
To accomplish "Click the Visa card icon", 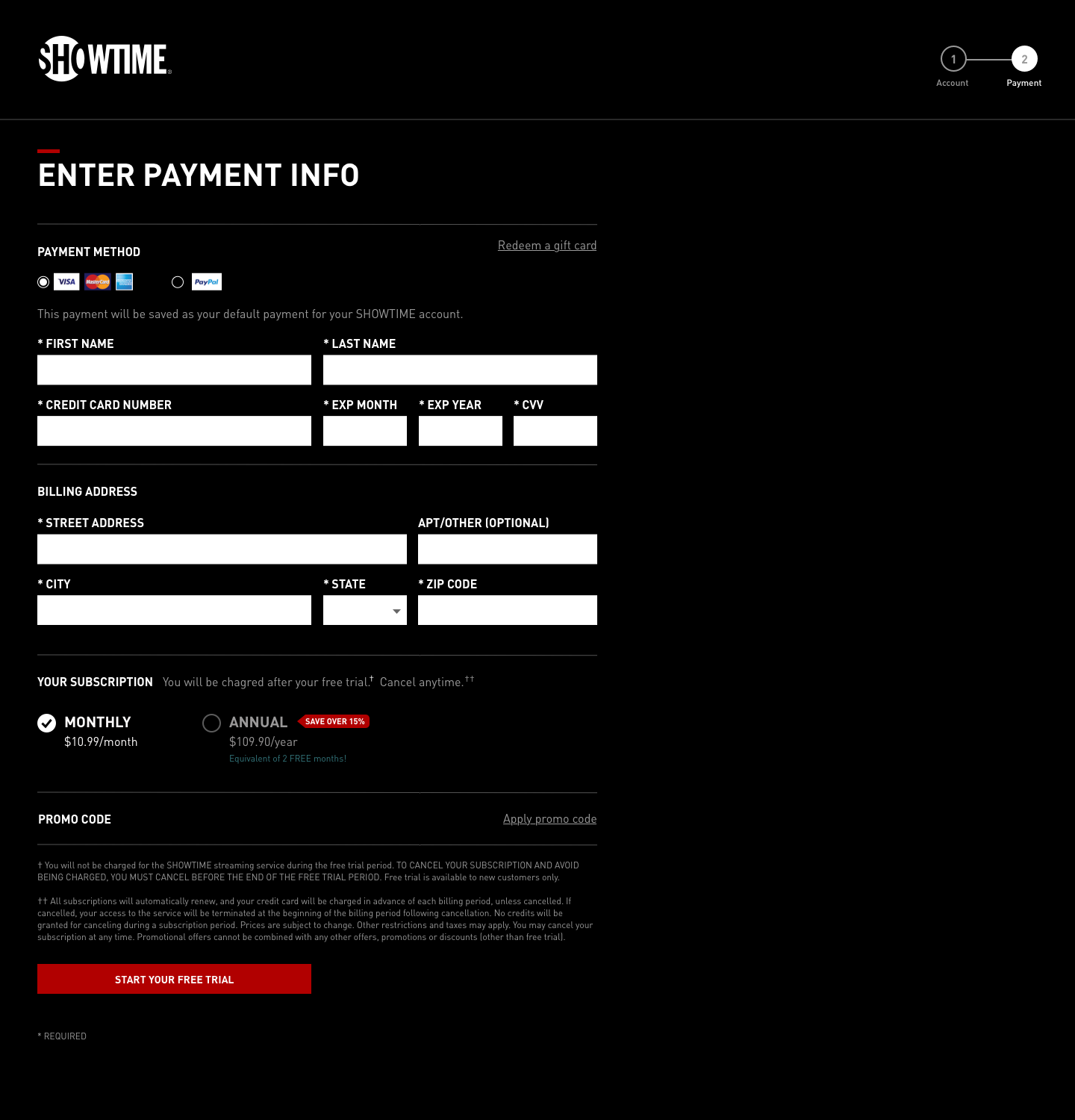I will (x=66, y=281).
